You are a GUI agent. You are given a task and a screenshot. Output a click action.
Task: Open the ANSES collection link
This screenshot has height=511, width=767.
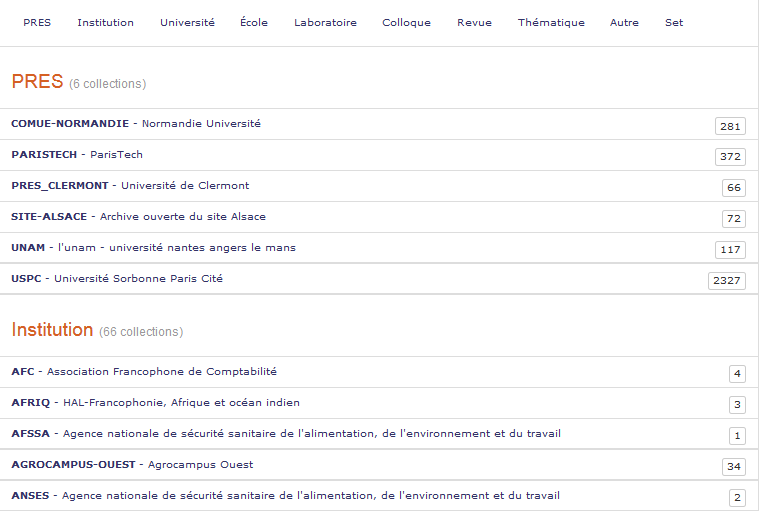click(x=286, y=495)
